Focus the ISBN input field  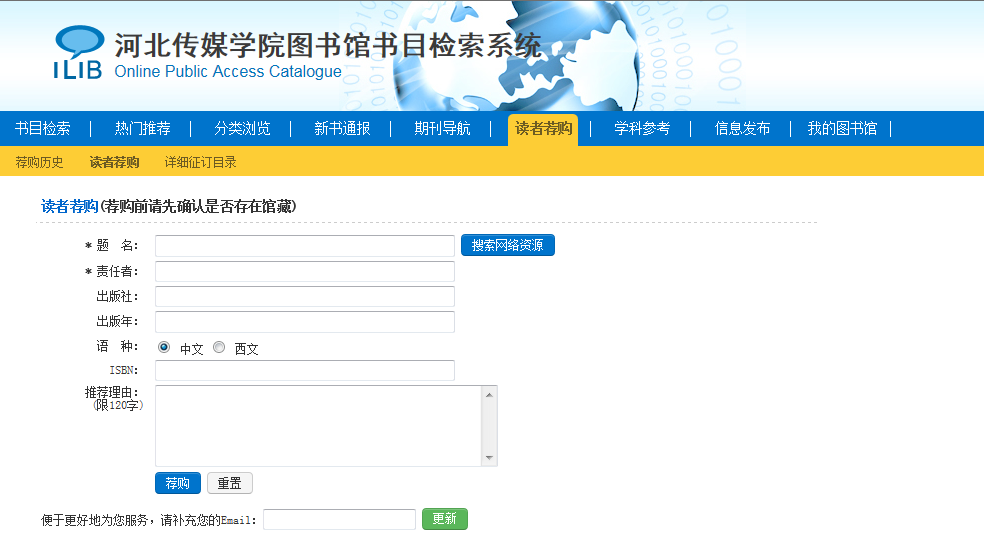pyautogui.click(x=305, y=370)
